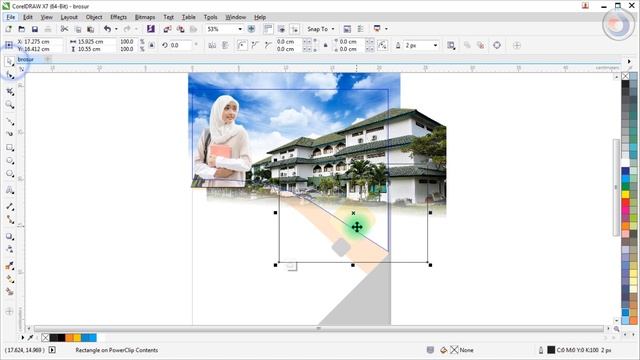Toggle Show Rulers button
This screenshot has width=640, height=360.
pos(268,29)
